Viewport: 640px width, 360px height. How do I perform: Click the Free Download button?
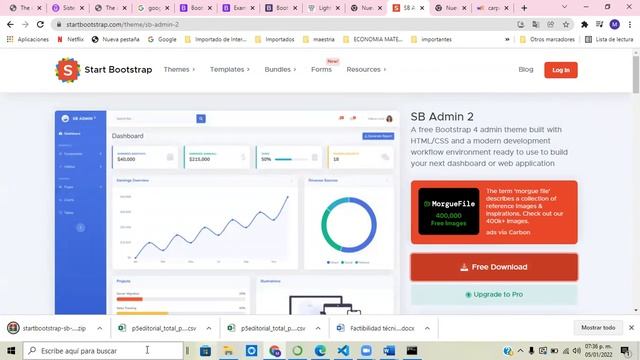click(494, 267)
